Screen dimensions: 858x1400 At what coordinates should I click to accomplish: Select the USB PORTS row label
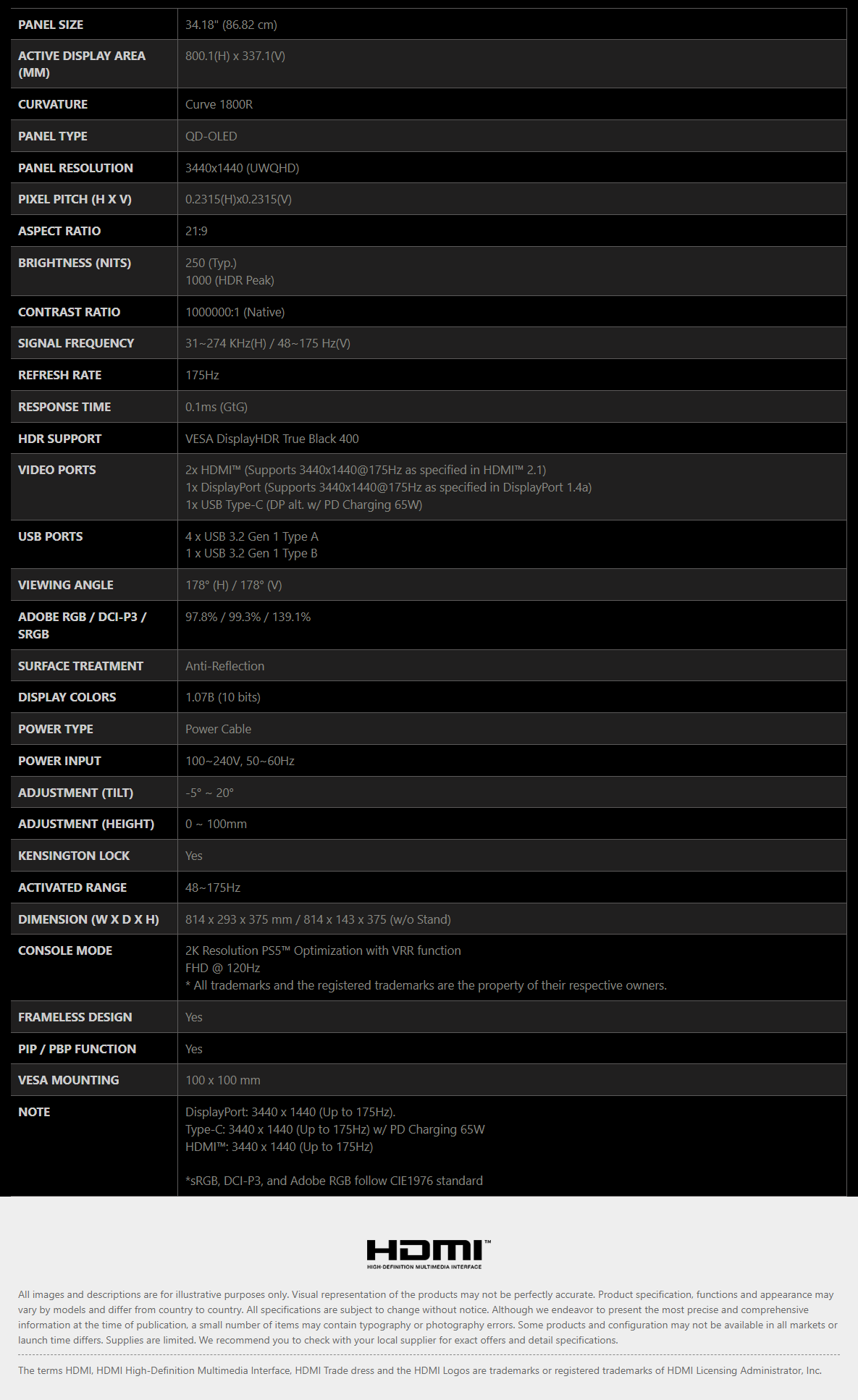(x=50, y=536)
